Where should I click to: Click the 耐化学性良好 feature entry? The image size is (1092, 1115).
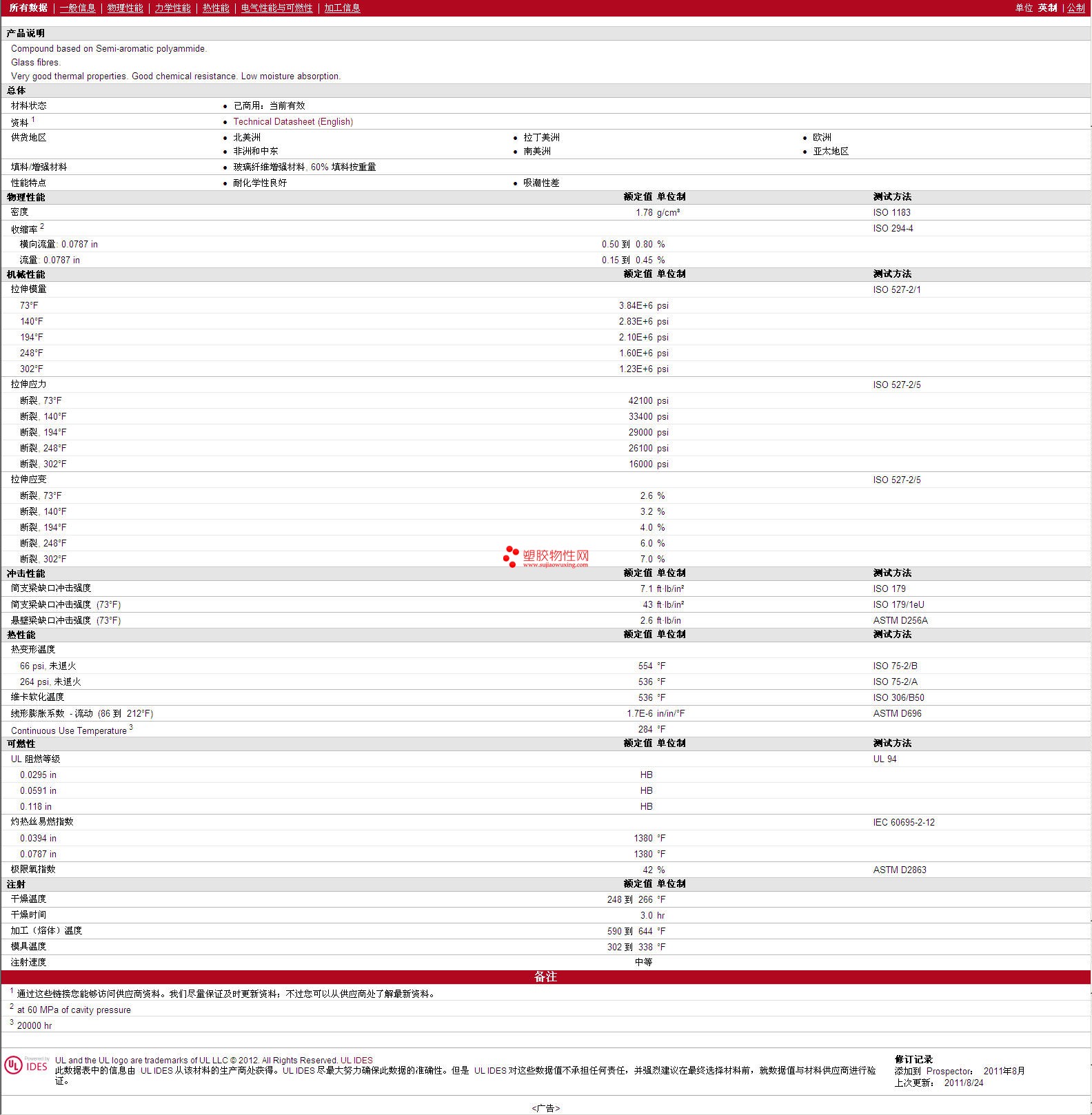[260, 183]
